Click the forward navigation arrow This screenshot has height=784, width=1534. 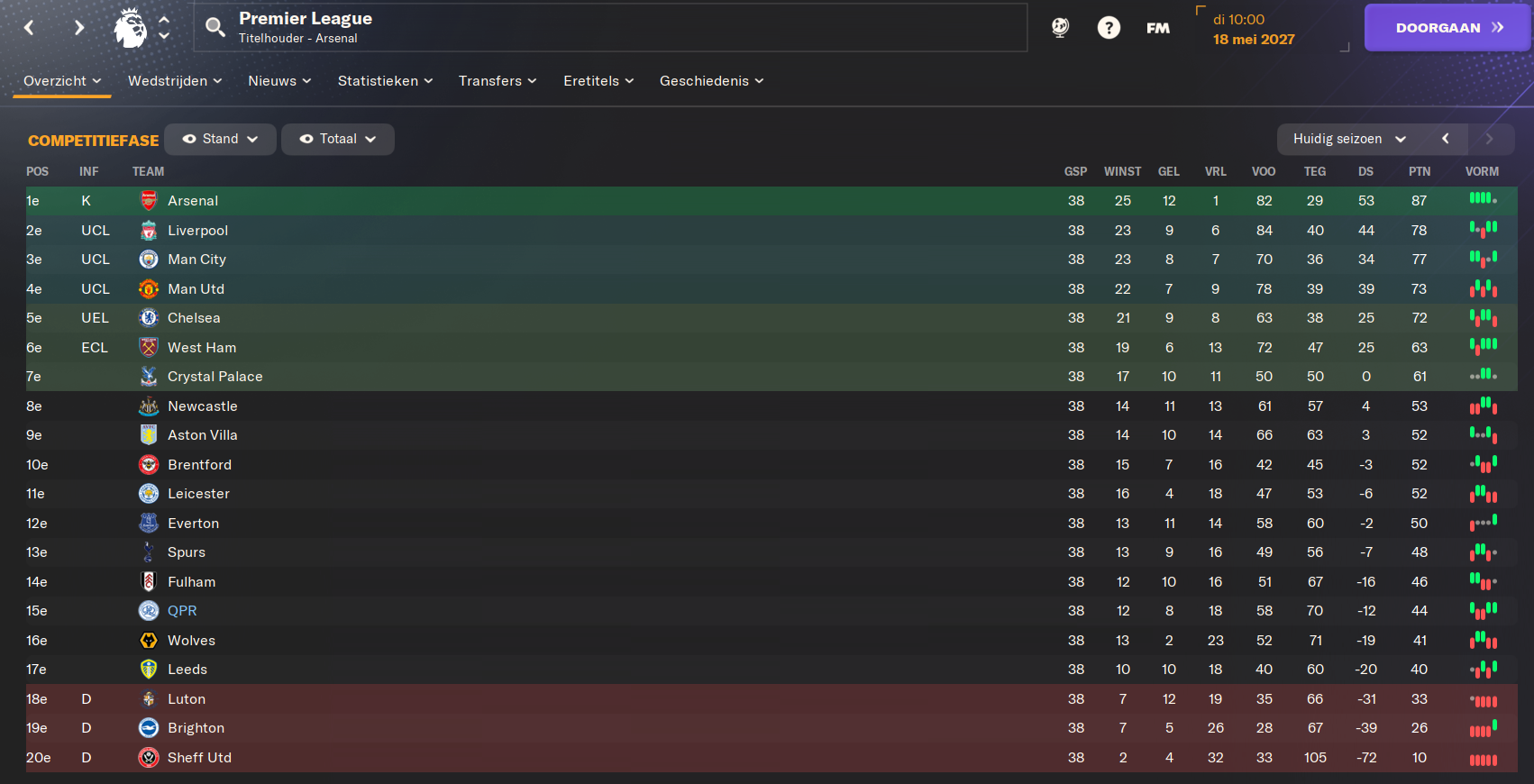point(79,28)
